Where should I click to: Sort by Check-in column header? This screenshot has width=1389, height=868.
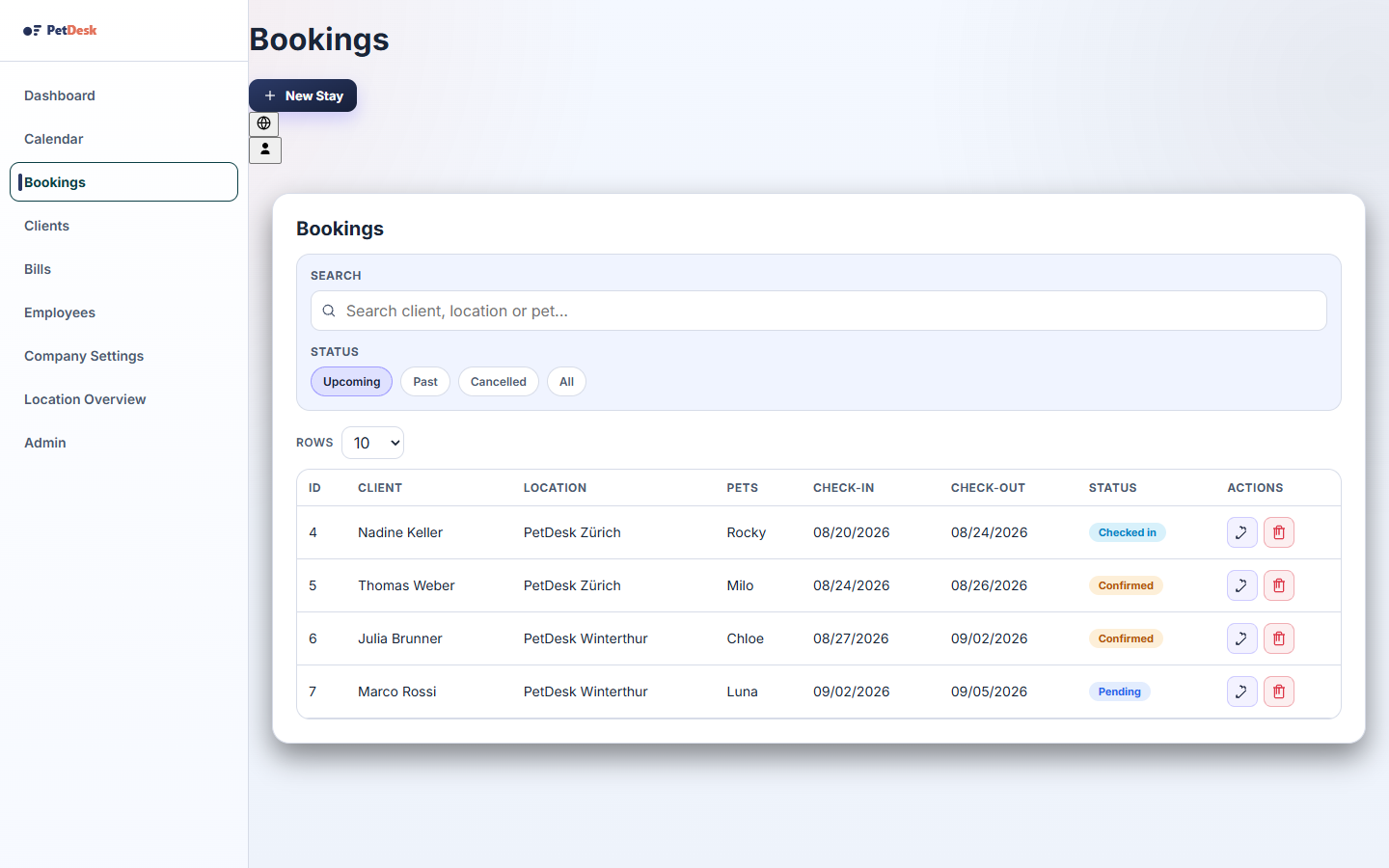tap(843, 488)
